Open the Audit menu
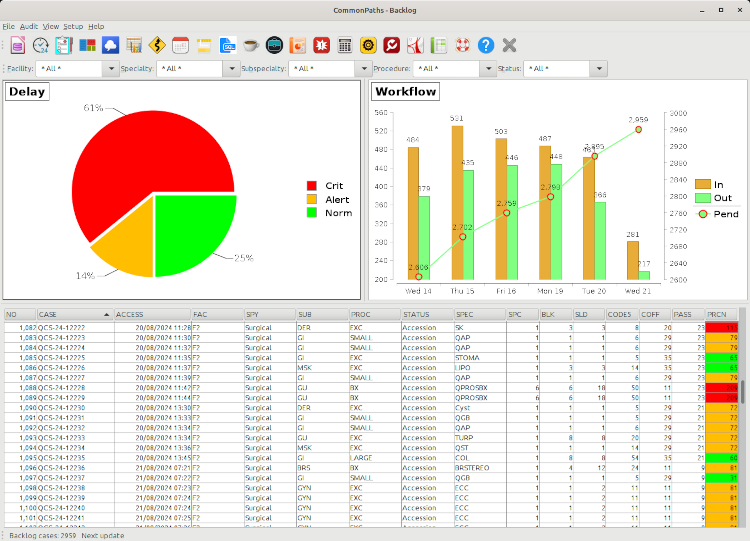 pos(28,25)
